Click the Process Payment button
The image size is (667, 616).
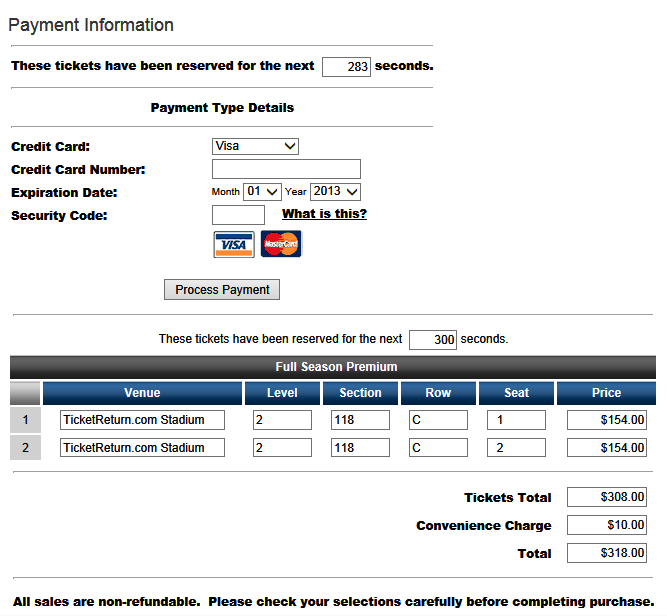click(x=222, y=290)
